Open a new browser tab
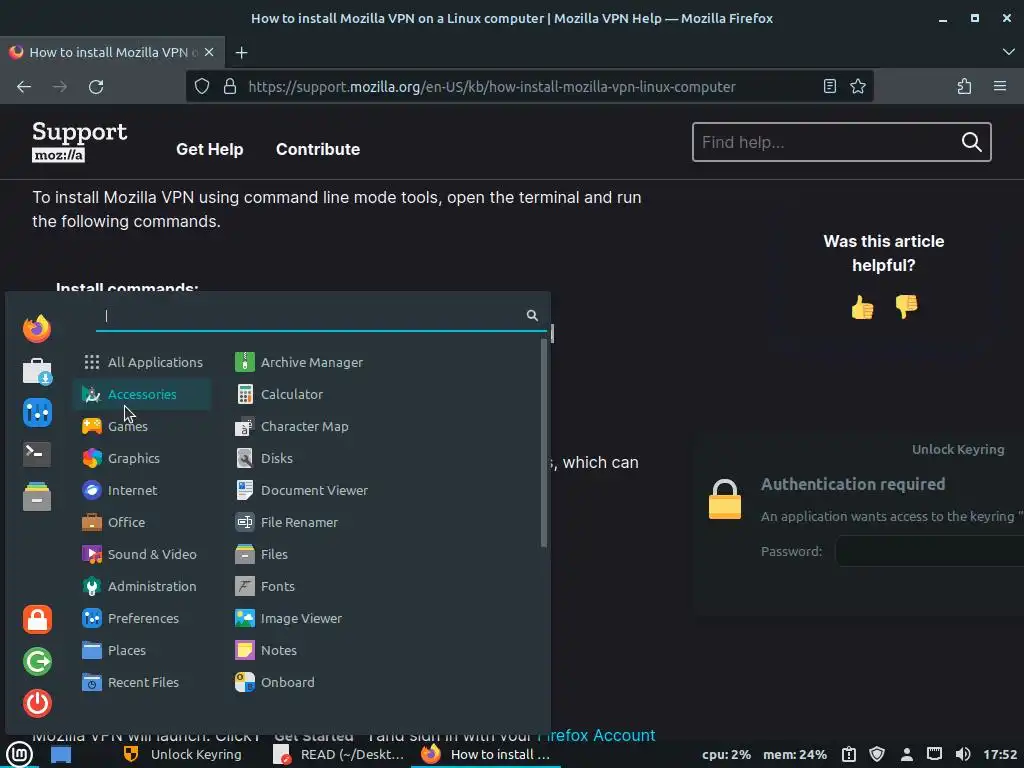The image size is (1024, 768). click(242, 52)
